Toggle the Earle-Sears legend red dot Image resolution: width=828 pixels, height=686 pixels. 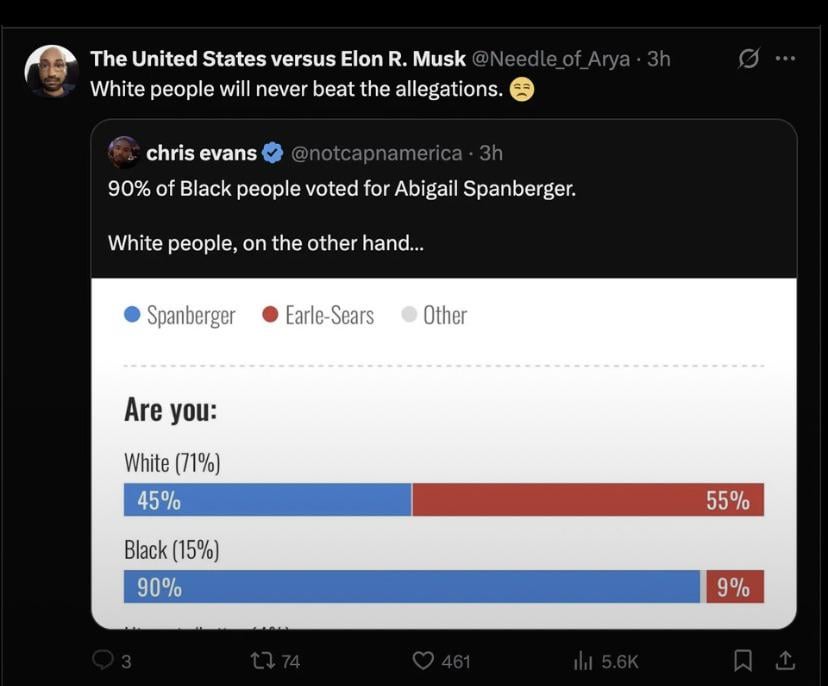click(269, 315)
